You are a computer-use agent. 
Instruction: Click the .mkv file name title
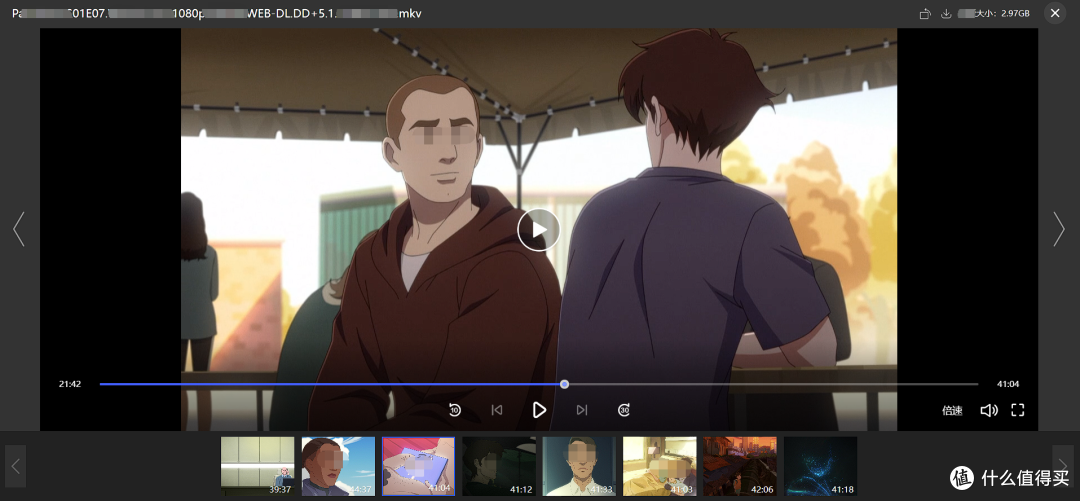(x=217, y=14)
